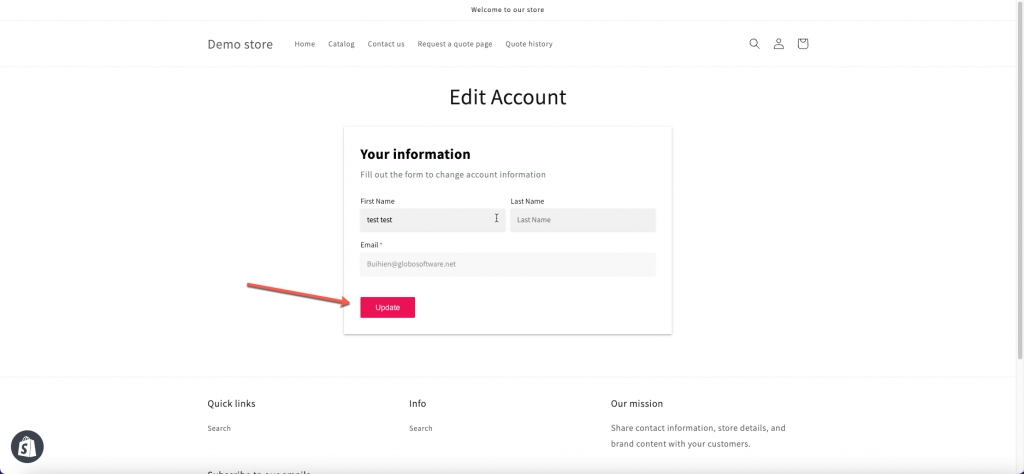Click the Demo store logo text
The image size is (1024, 474).
pyautogui.click(x=240, y=44)
